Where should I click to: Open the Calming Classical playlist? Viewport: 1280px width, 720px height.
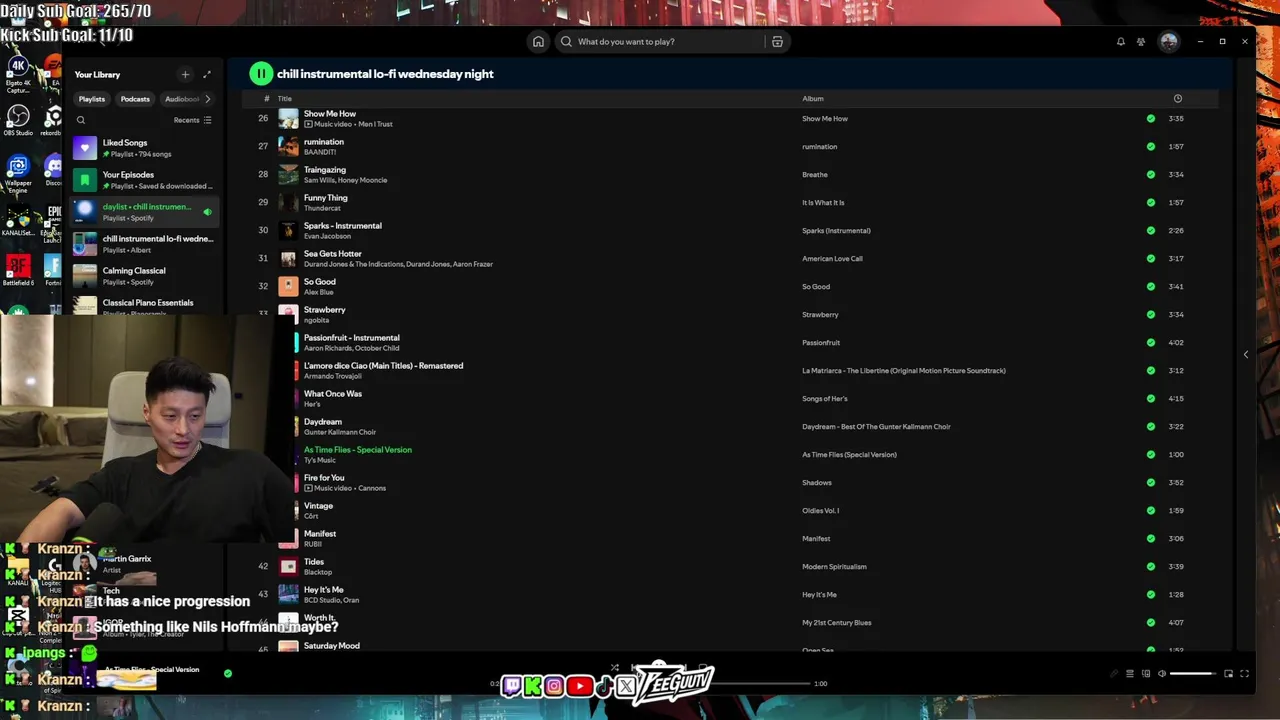[x=144, y=276]
